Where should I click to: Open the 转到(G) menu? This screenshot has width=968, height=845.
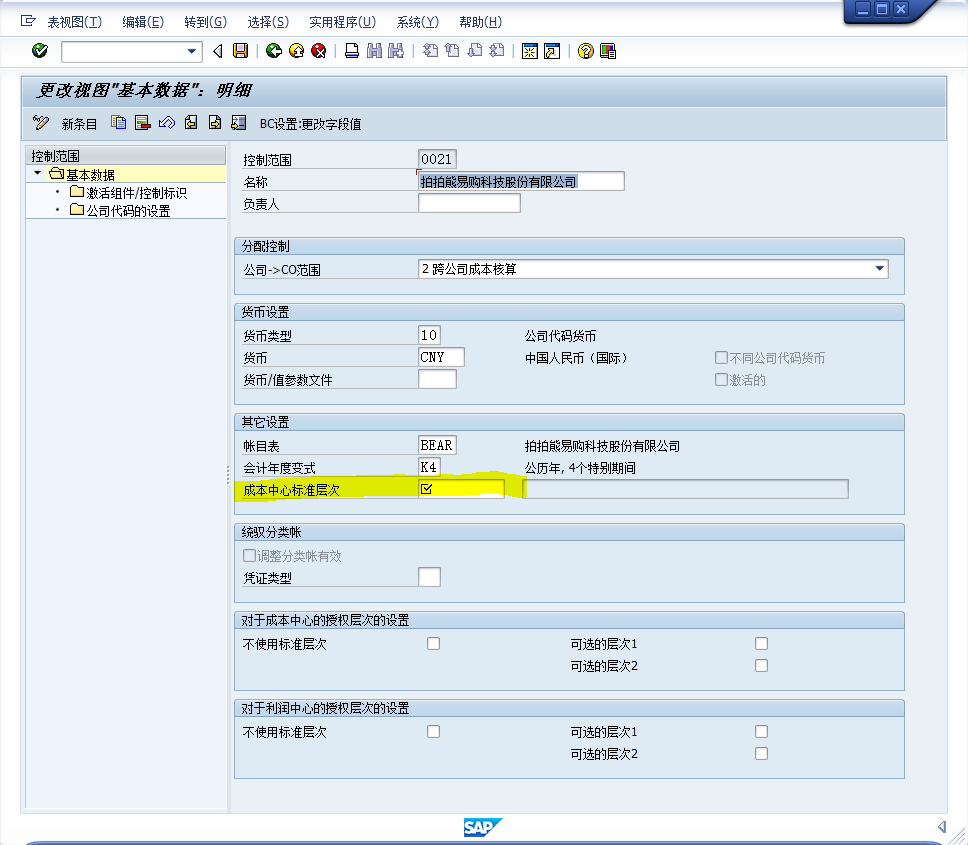(206, 22)
